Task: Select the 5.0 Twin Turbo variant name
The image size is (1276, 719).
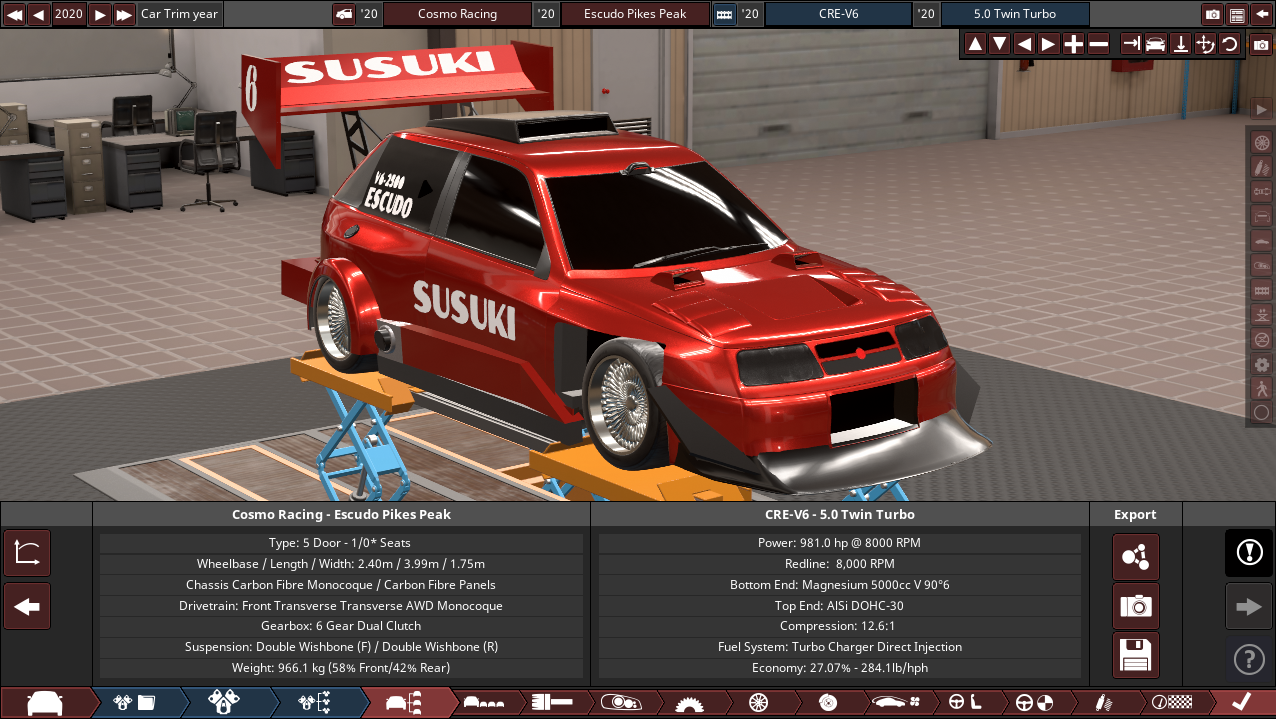Action: click(x=1014, y=14)
